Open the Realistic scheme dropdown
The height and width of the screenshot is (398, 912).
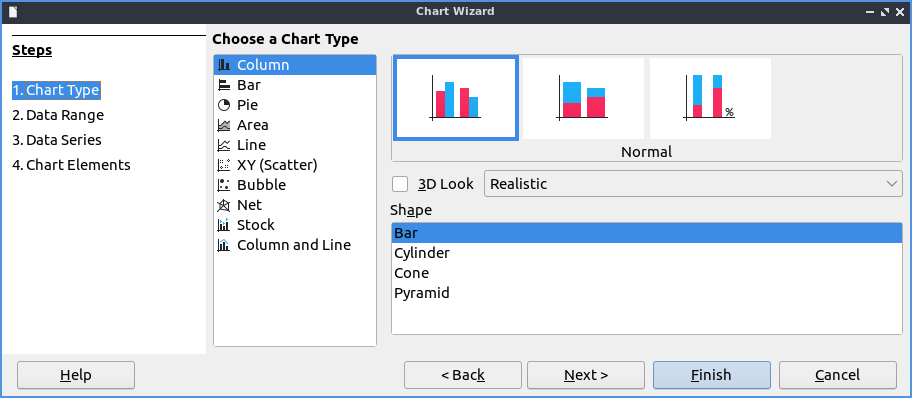(693, 184)
